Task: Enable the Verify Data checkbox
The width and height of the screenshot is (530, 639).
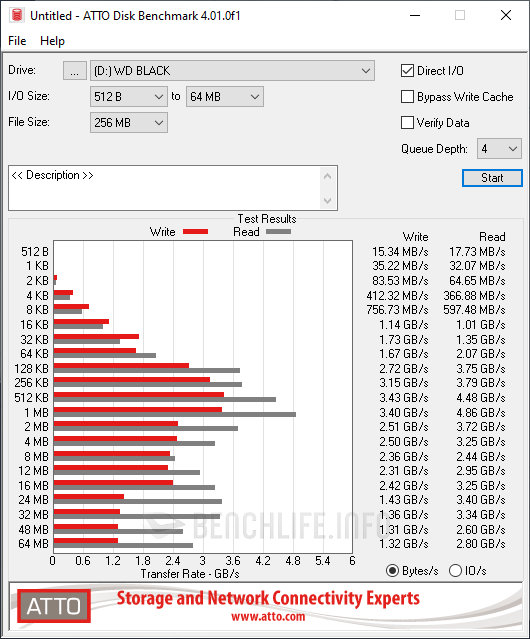Action: pos(407,123)
